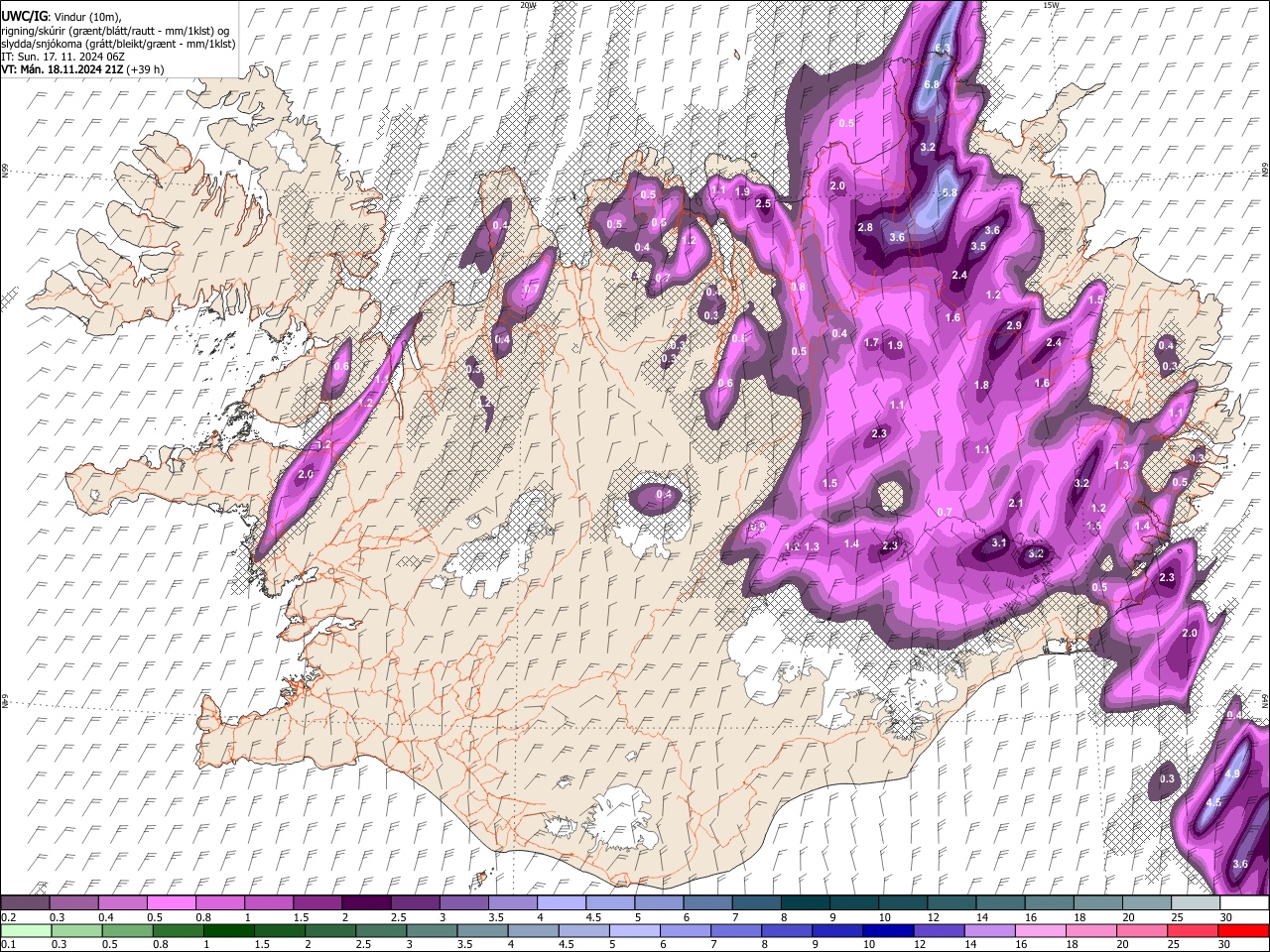This screenshot has width=1270, height=952.
Task: Click the 5.8 precipitation value on the map
Action: (949, 192)
